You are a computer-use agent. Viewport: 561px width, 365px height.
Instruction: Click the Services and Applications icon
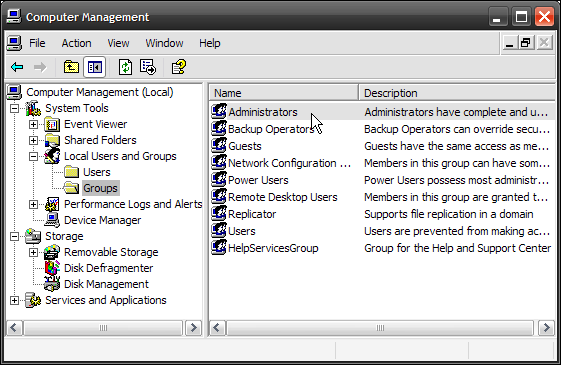coord(33,300)
